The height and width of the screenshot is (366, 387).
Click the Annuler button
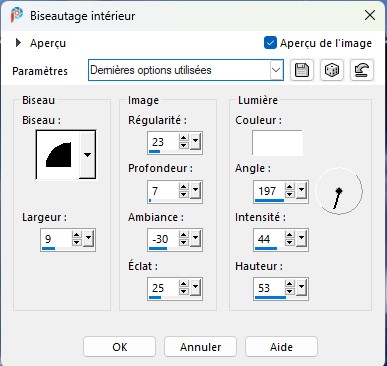coord(200,347)
